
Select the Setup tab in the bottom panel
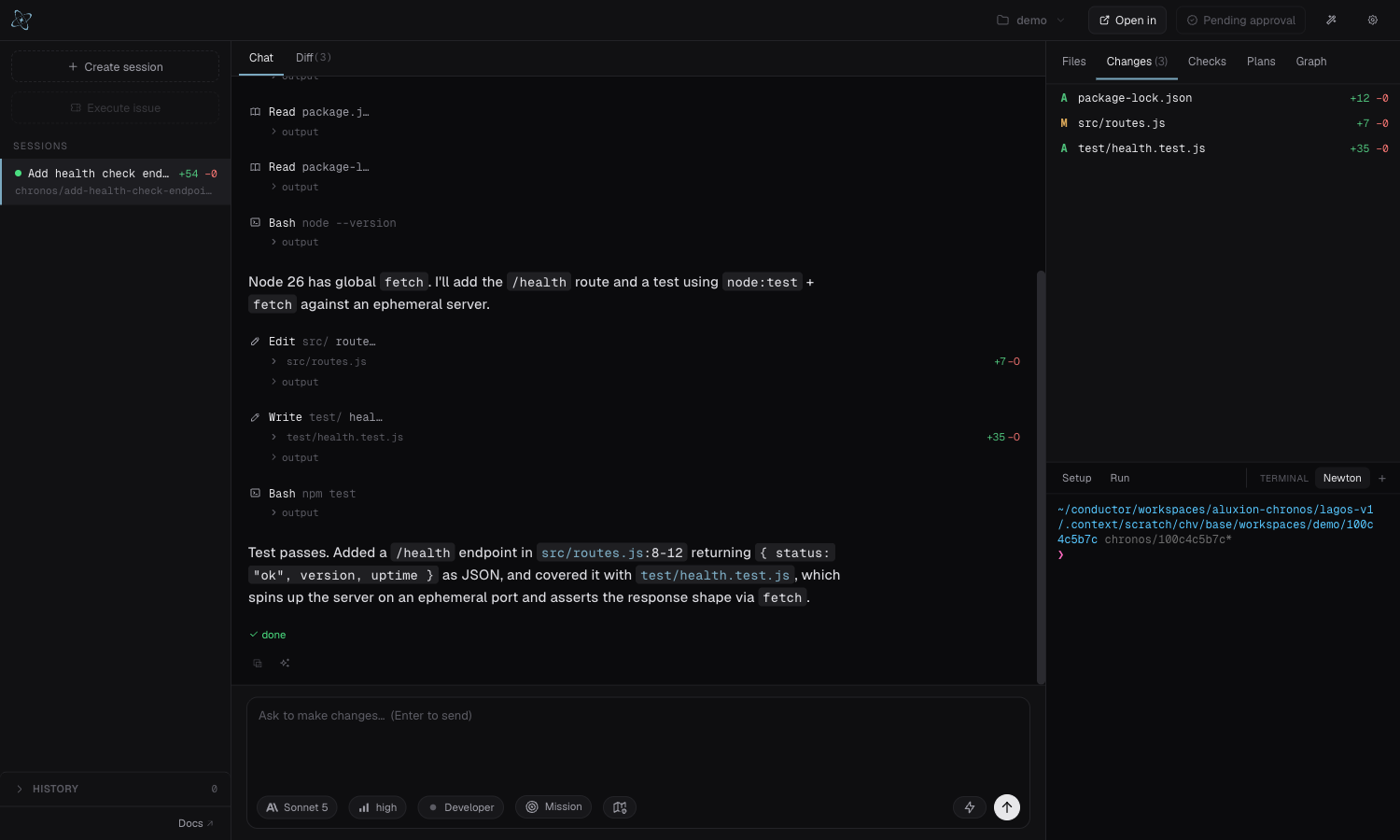pos(1077,478)
